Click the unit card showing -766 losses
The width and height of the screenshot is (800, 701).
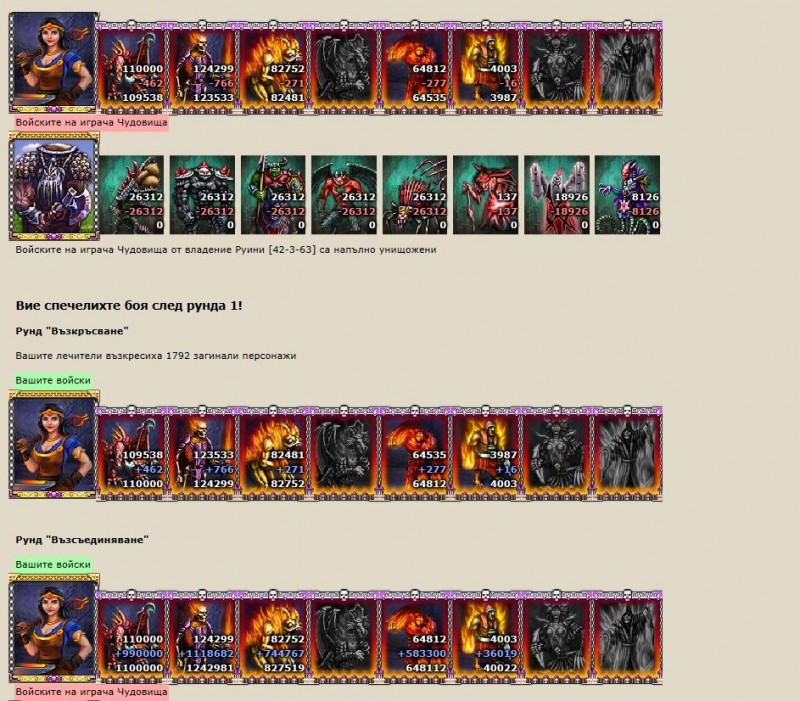pos(203,67)
